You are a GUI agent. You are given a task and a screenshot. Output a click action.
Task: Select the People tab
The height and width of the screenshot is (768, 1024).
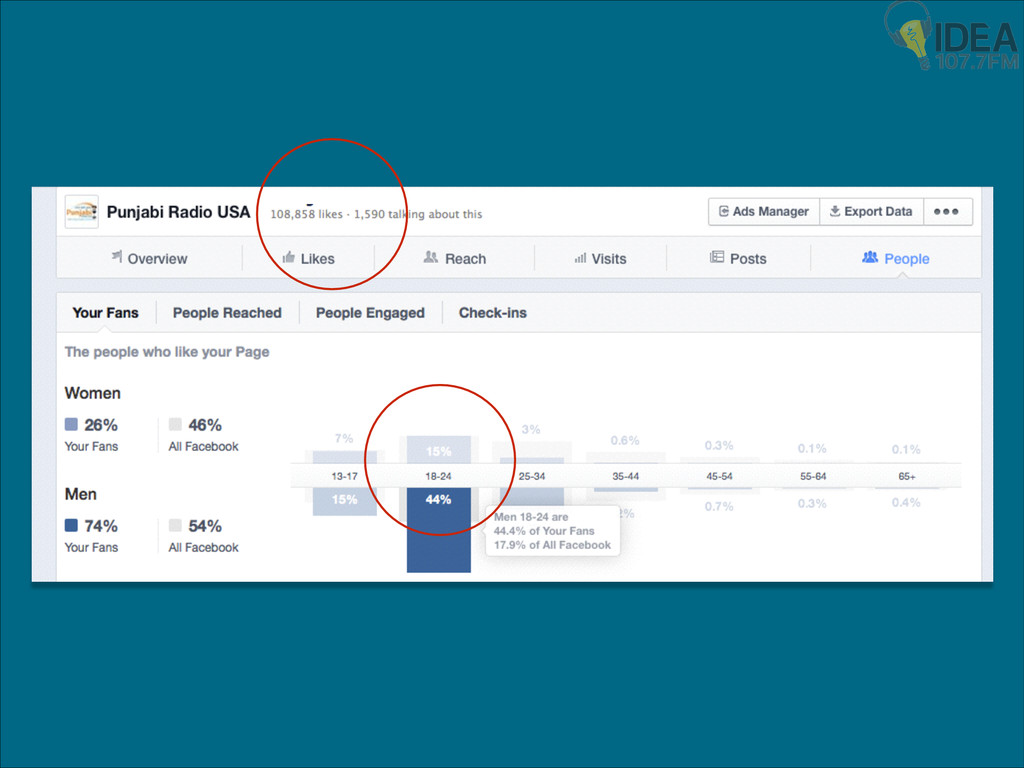point(895,259)
